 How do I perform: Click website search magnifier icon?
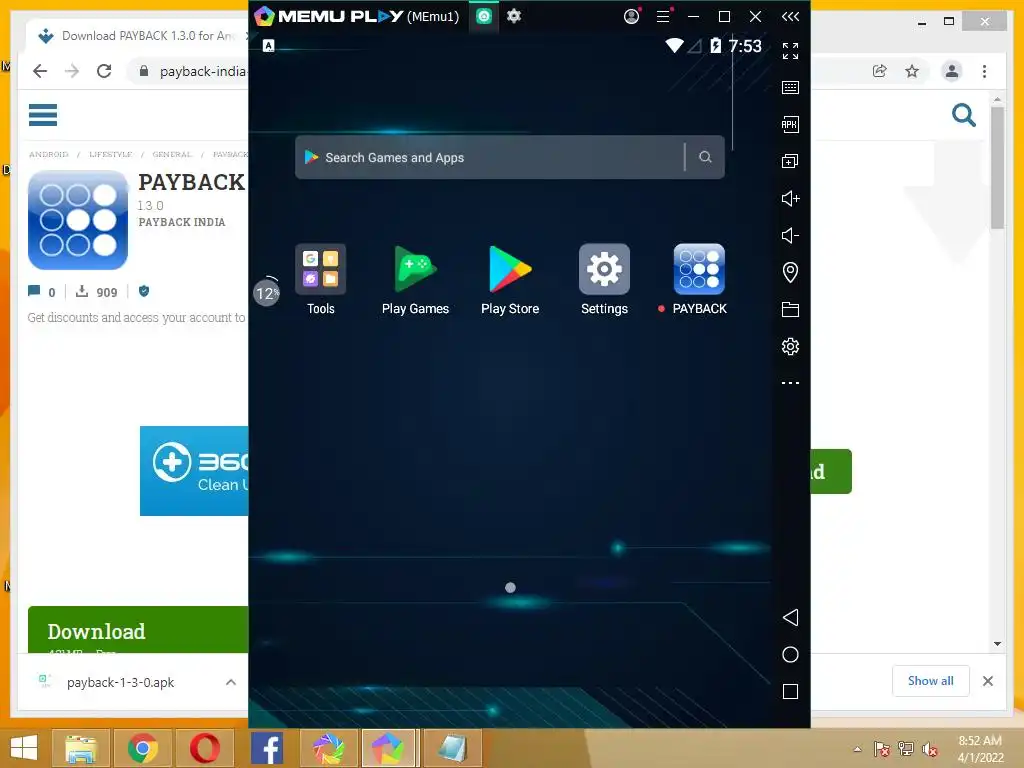pos(963,115)
